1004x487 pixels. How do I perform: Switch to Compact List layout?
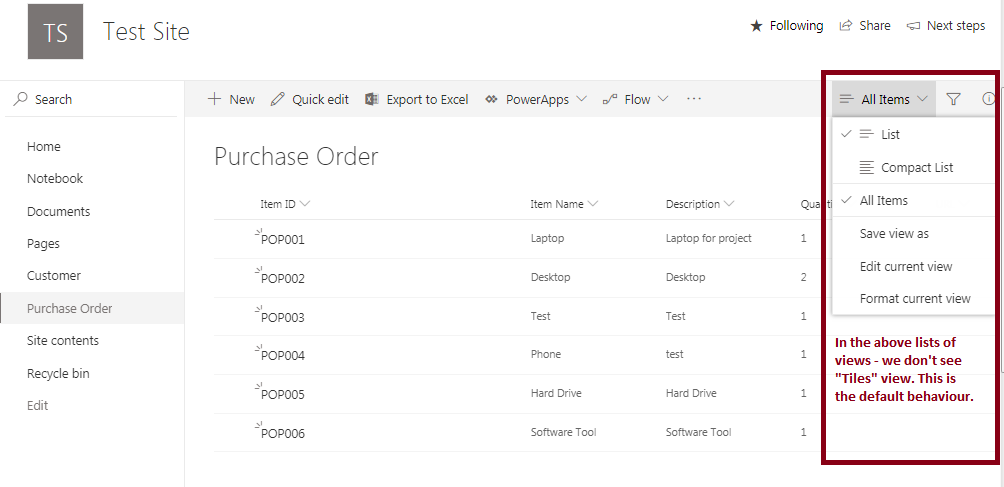coord(916,167)
